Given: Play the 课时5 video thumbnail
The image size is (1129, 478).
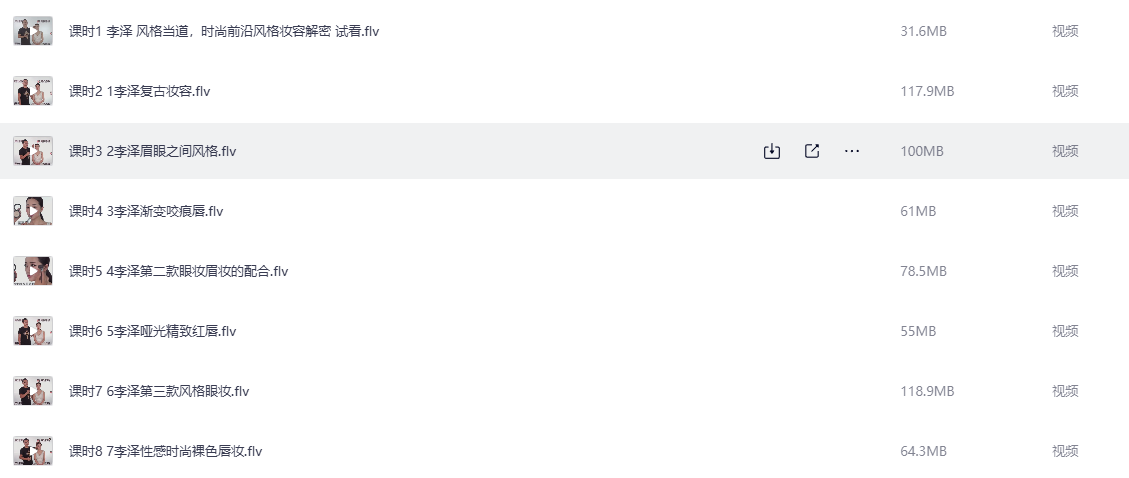Looking at the screenshot, I should (33, 271).
